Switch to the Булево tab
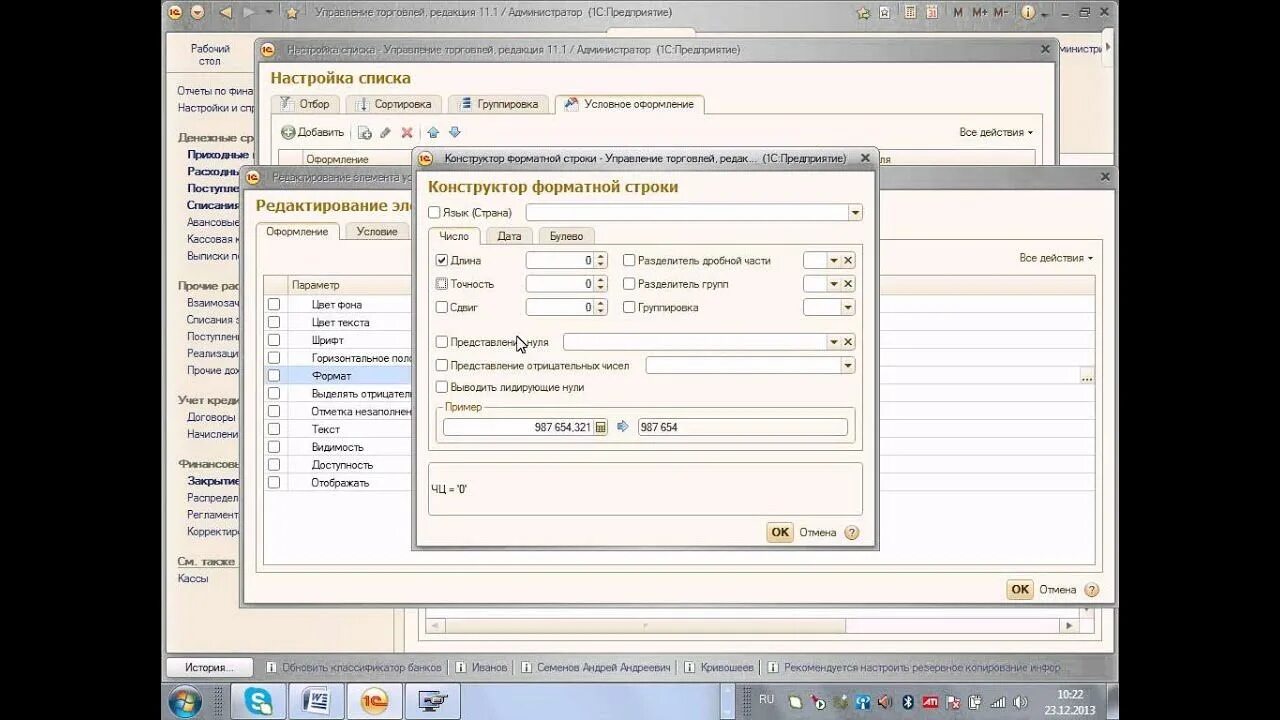 pos(566,236)
